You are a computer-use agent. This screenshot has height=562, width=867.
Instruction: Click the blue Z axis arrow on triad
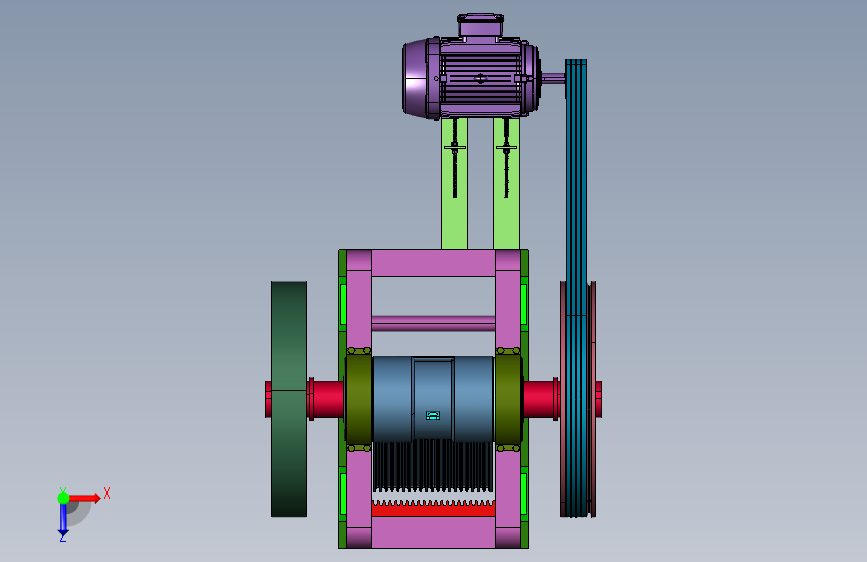click(x=63, y=519)
